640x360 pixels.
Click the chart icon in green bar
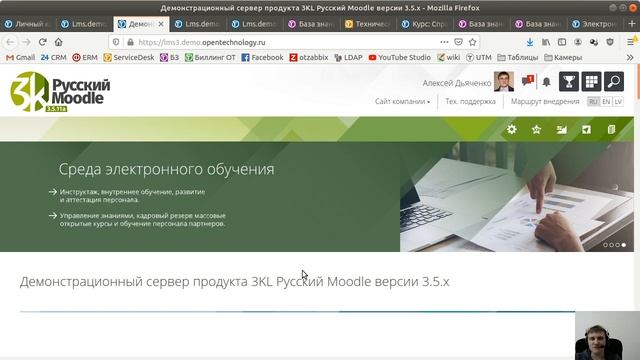(x=562, y=129)
